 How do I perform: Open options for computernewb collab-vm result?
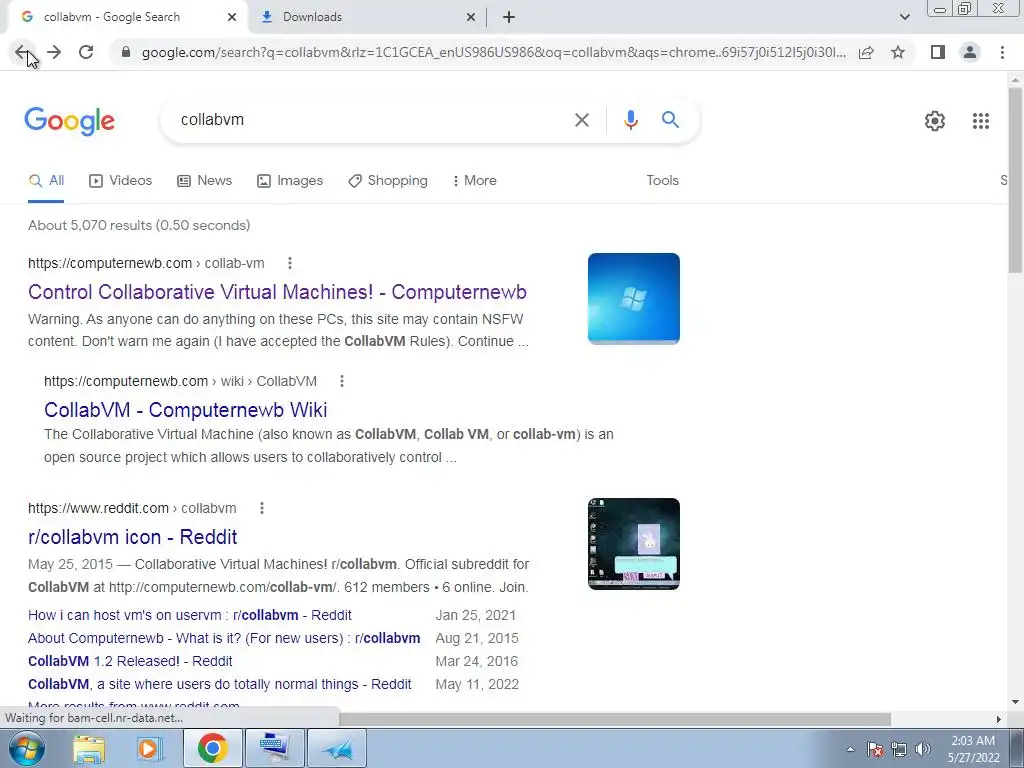pos(289,263)
